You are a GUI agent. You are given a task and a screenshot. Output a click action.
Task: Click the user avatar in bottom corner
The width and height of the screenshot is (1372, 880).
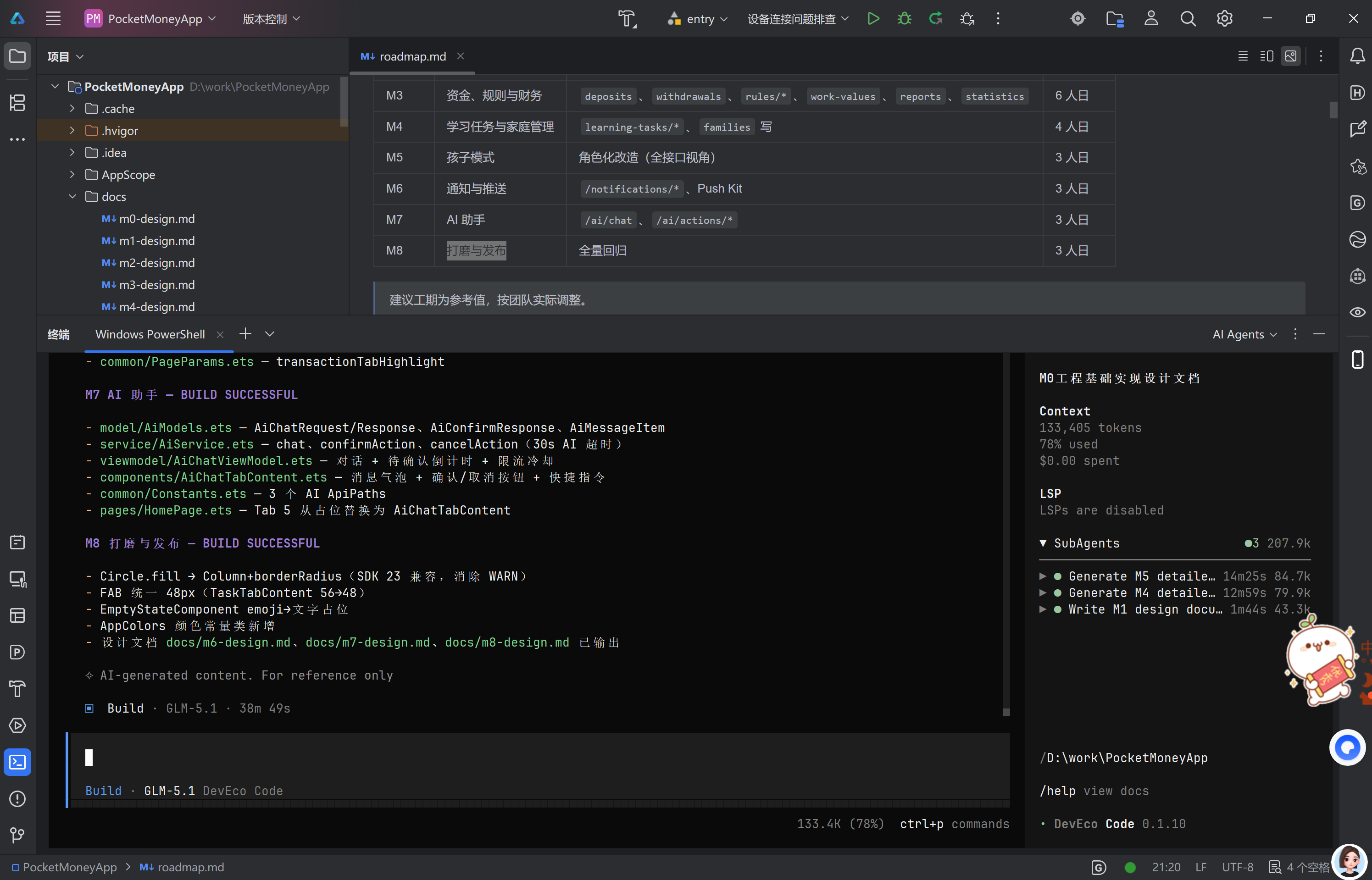tap(1350, 861)
